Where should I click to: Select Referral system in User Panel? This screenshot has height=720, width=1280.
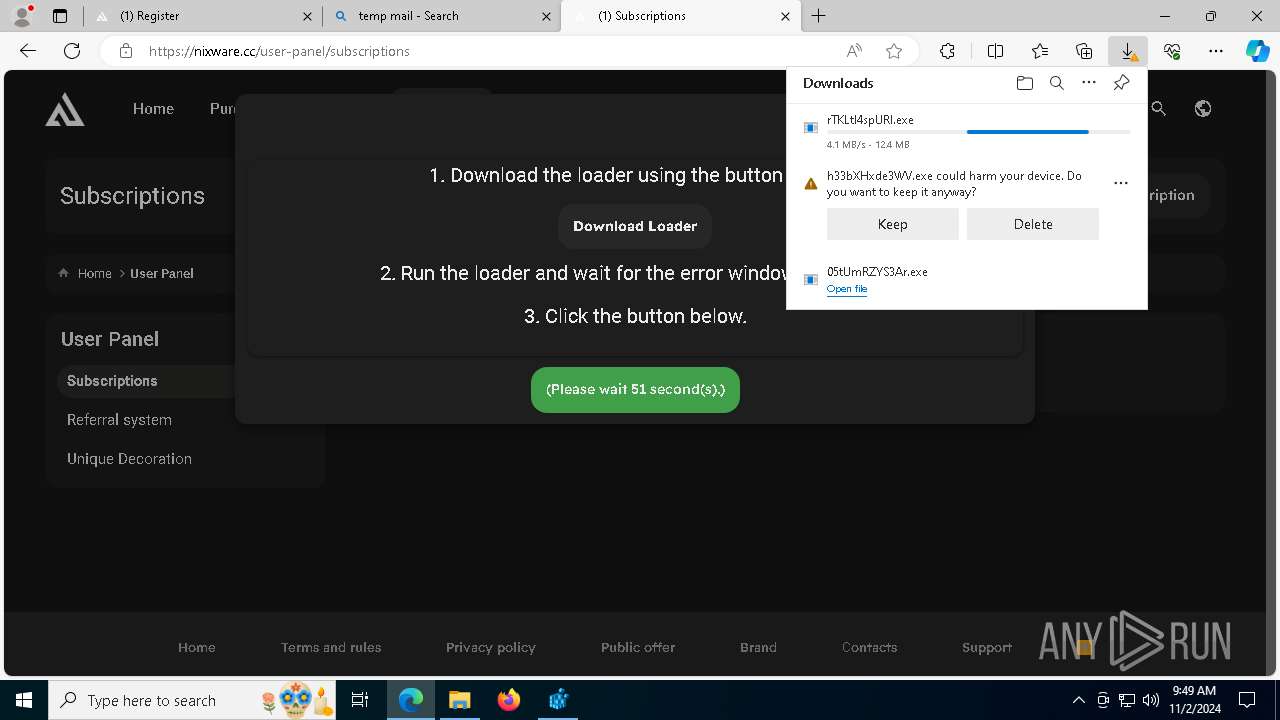pyautogui.click(x=119, y=420)
